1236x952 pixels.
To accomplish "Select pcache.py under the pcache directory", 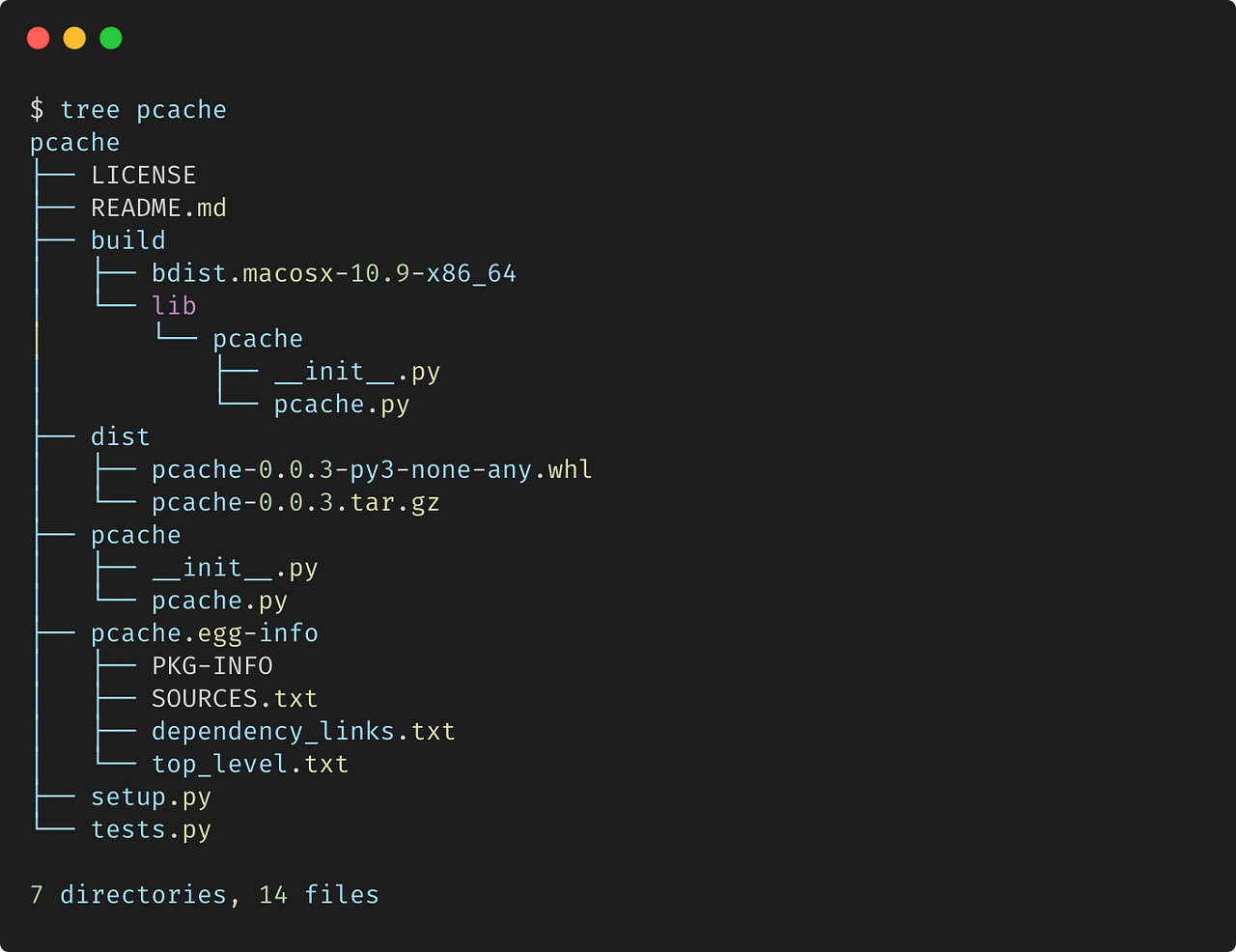I will [218, 600].
